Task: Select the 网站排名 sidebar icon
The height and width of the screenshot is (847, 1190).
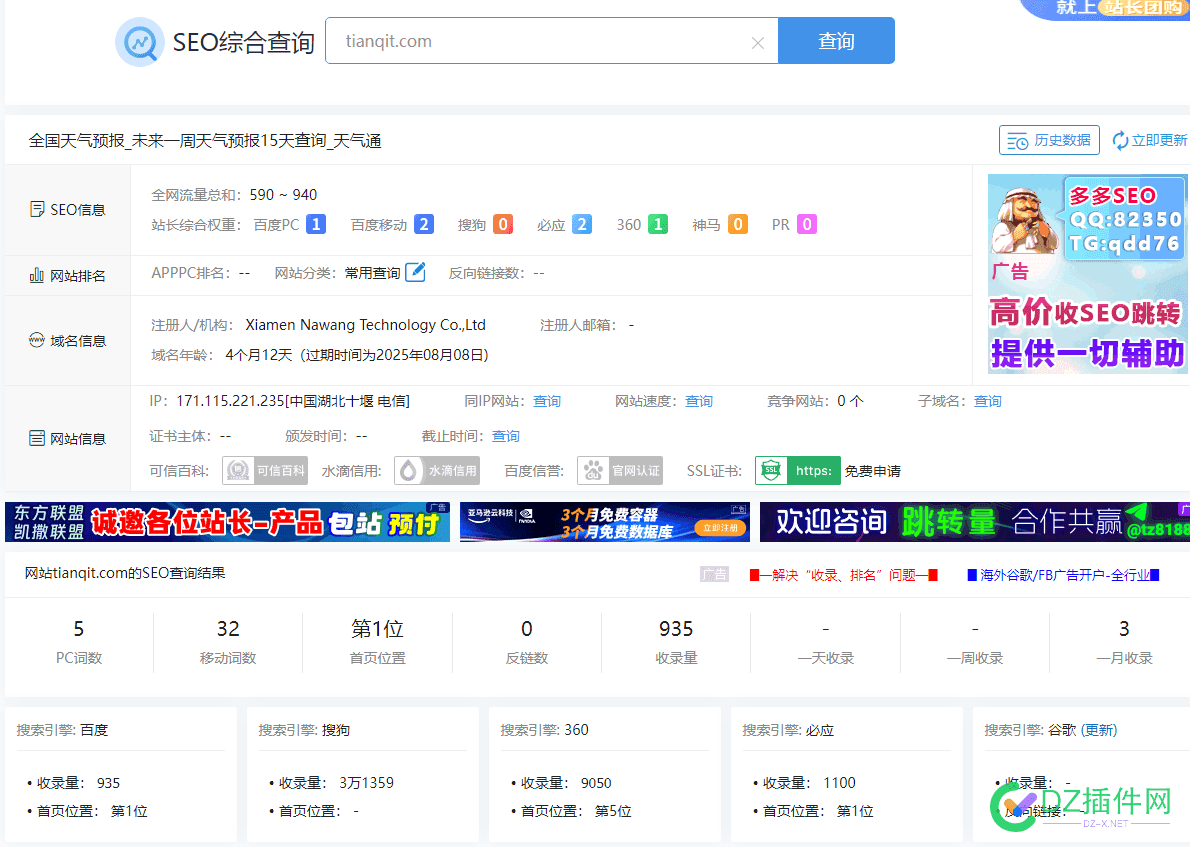Action: tap(36, 273)
